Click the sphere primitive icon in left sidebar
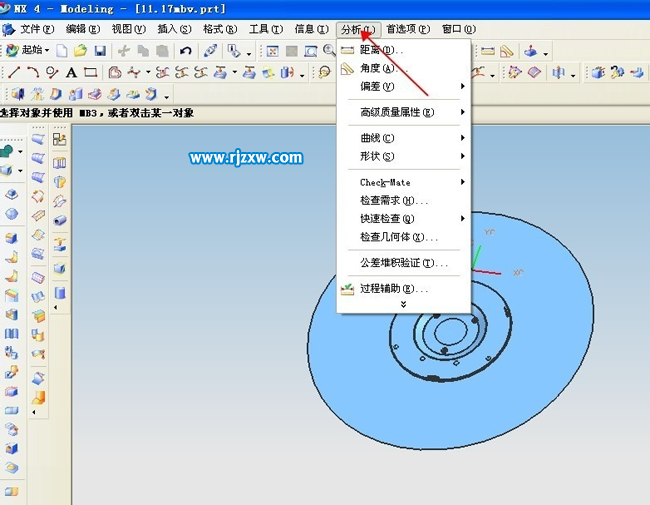This screenshot has height=505, width=650. 12,214
